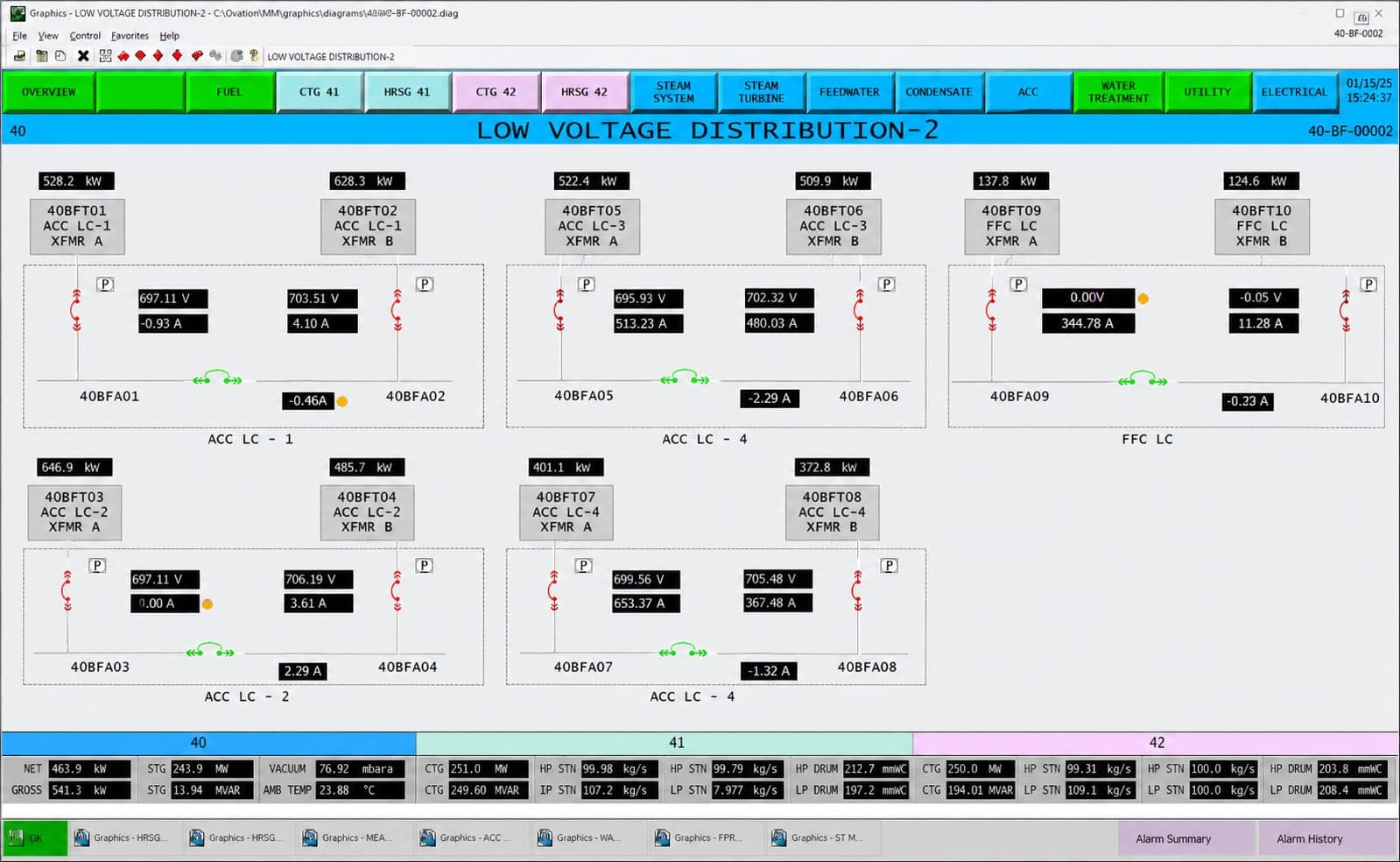Open the HRSG 41 display

pos(407,92)
